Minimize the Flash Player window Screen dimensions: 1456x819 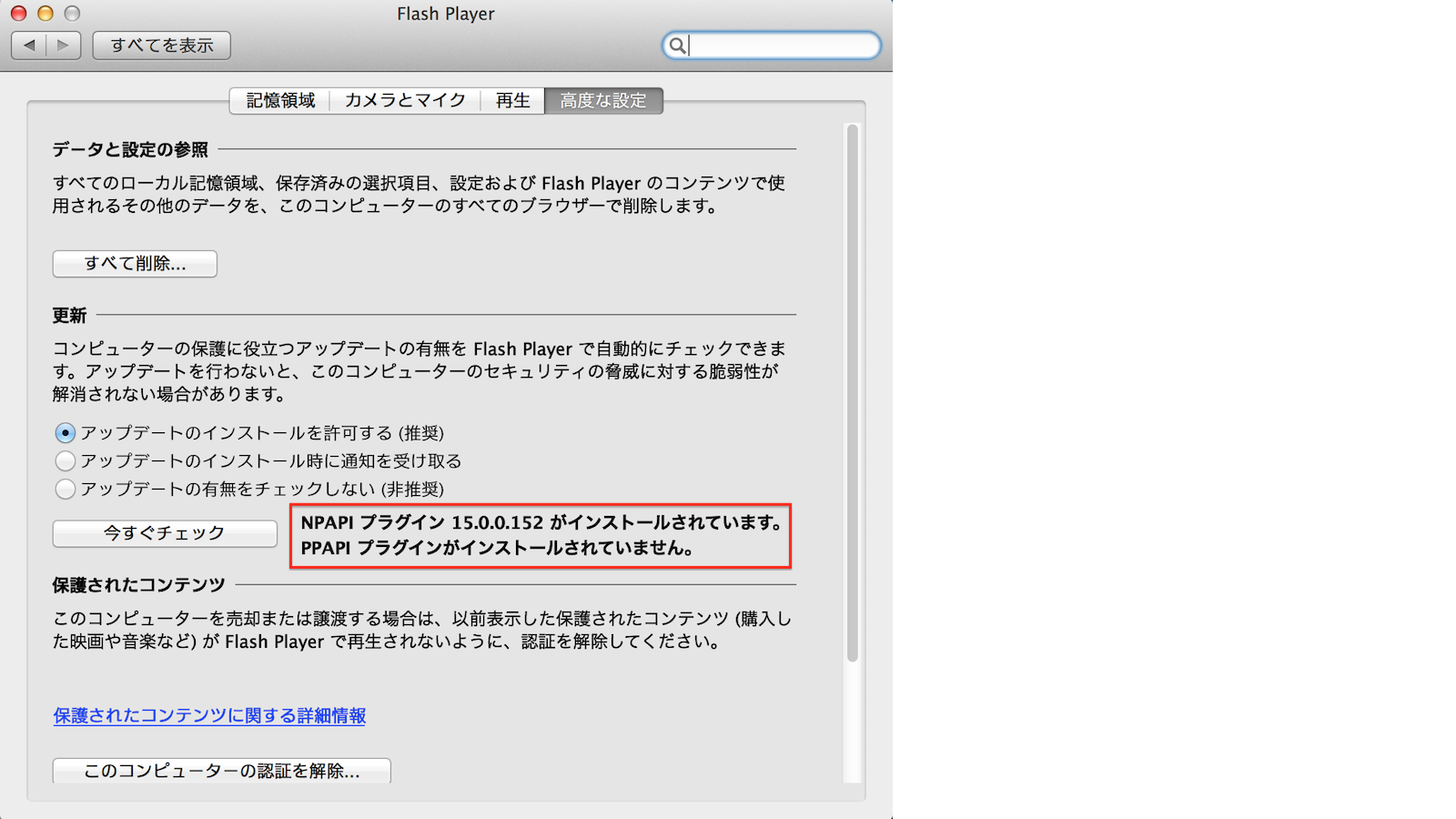tap(45, 13)
